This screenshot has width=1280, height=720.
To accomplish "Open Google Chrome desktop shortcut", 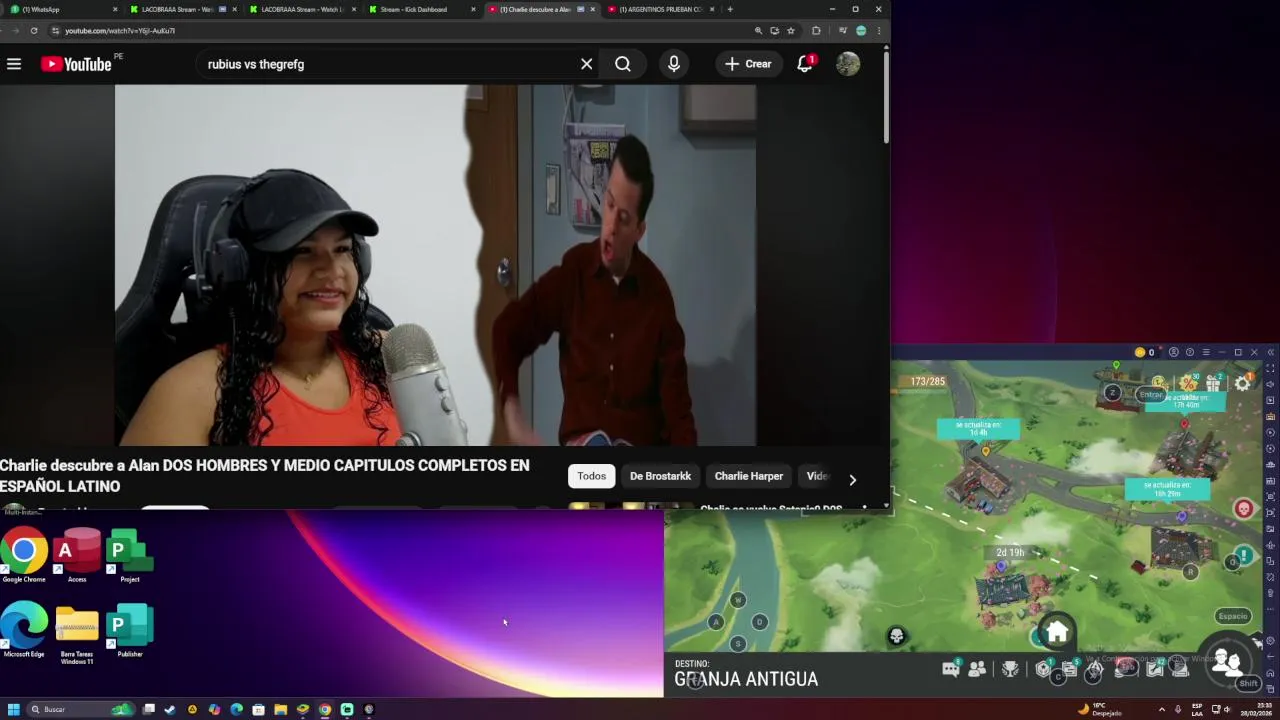I will coord(24,557).
